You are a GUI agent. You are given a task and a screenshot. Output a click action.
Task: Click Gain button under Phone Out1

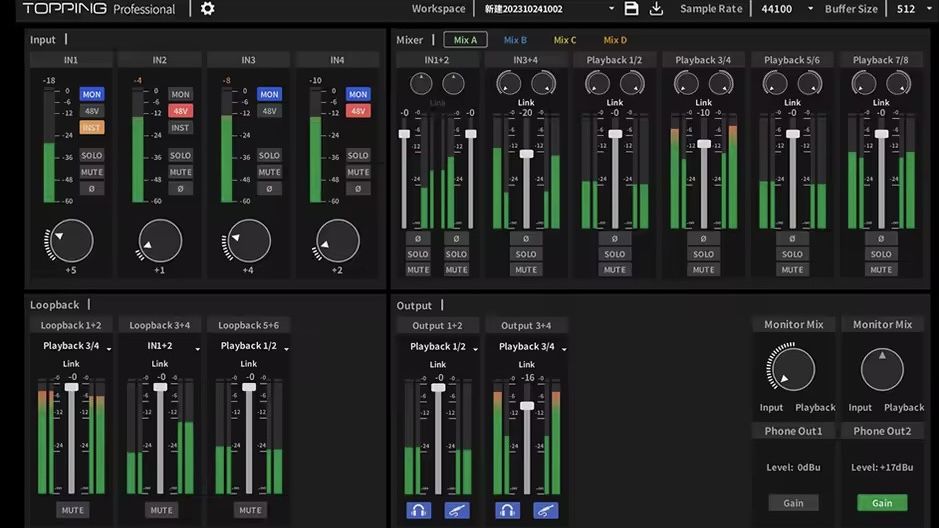pyautogui.click(x=793, y=503)
